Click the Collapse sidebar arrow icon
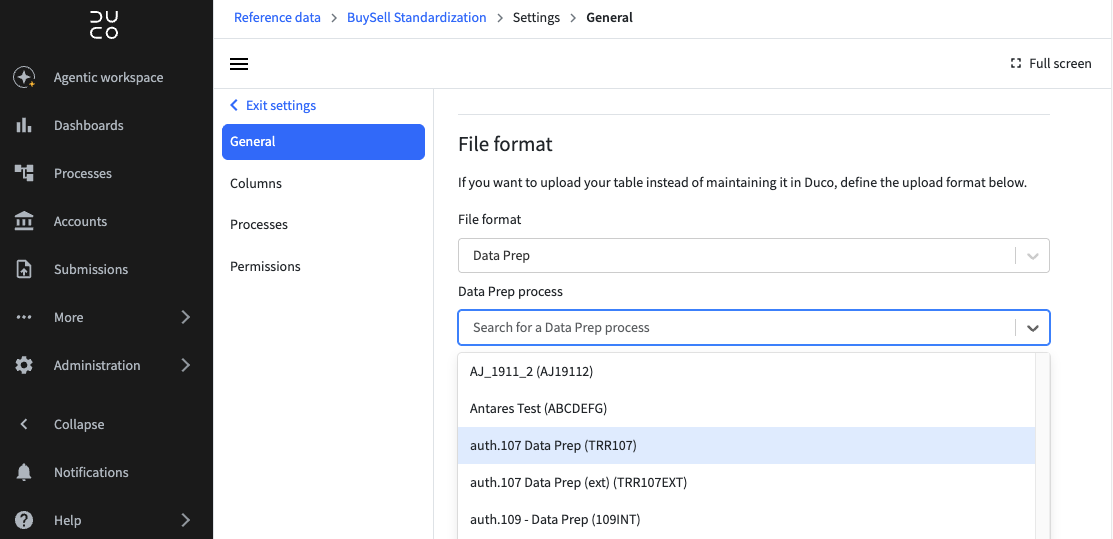The height and width of the screenshot is (539, 1113). 24,424
